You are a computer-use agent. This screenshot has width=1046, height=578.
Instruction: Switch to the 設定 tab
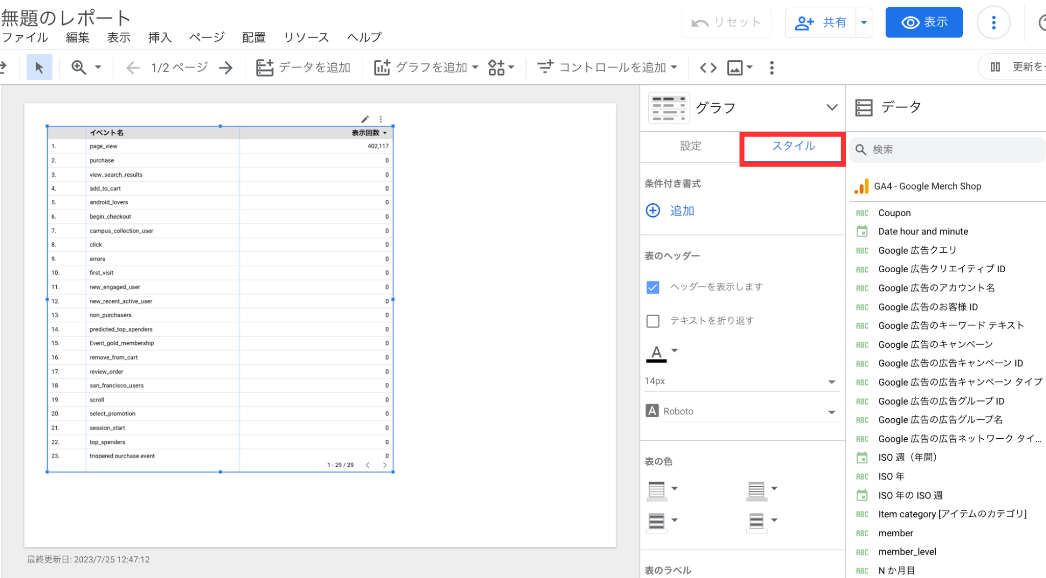[x=690, y=146]
